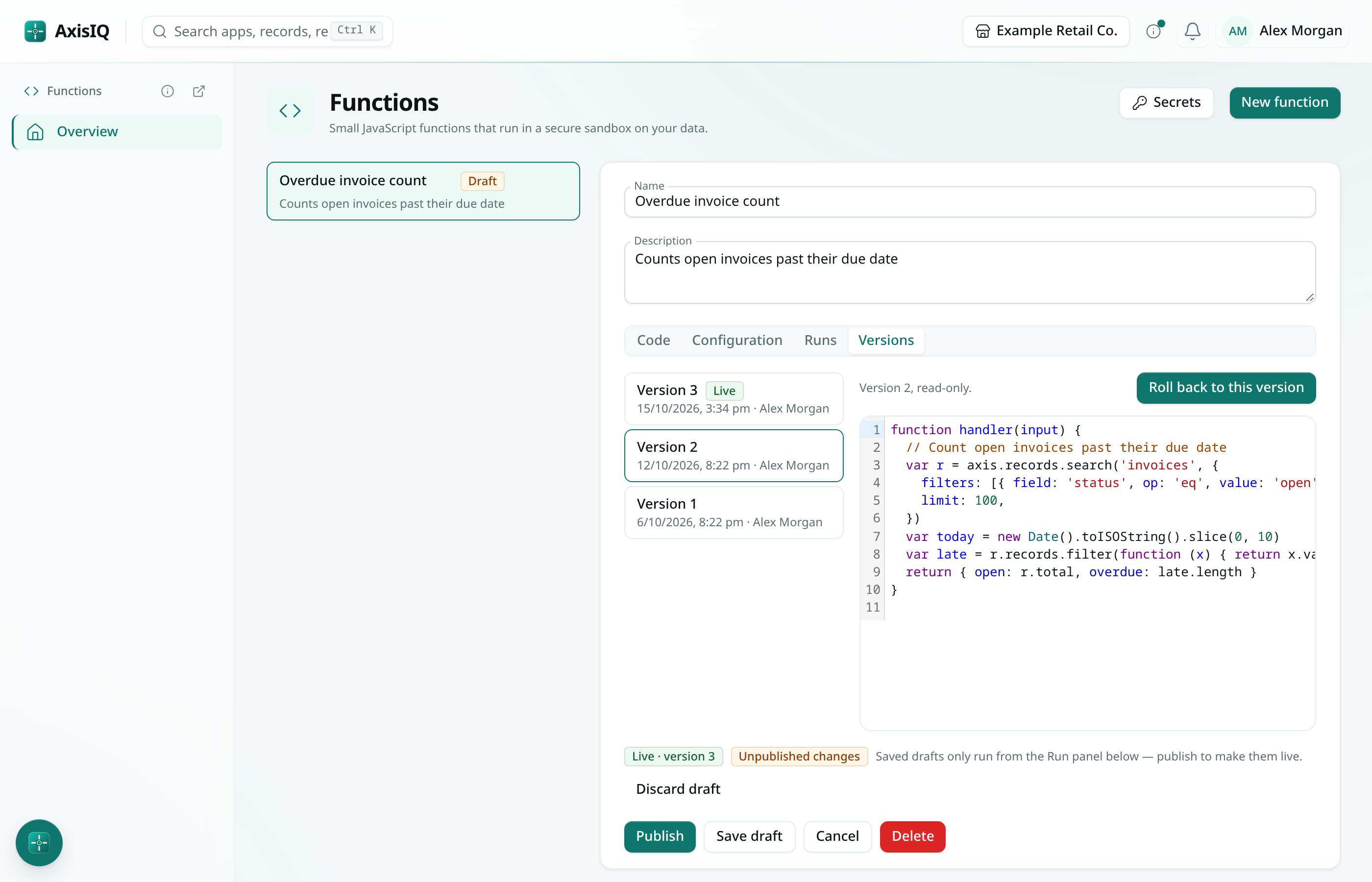Delete the function
The width and height of the screenshot is (1372, 882).
(912, 836)
